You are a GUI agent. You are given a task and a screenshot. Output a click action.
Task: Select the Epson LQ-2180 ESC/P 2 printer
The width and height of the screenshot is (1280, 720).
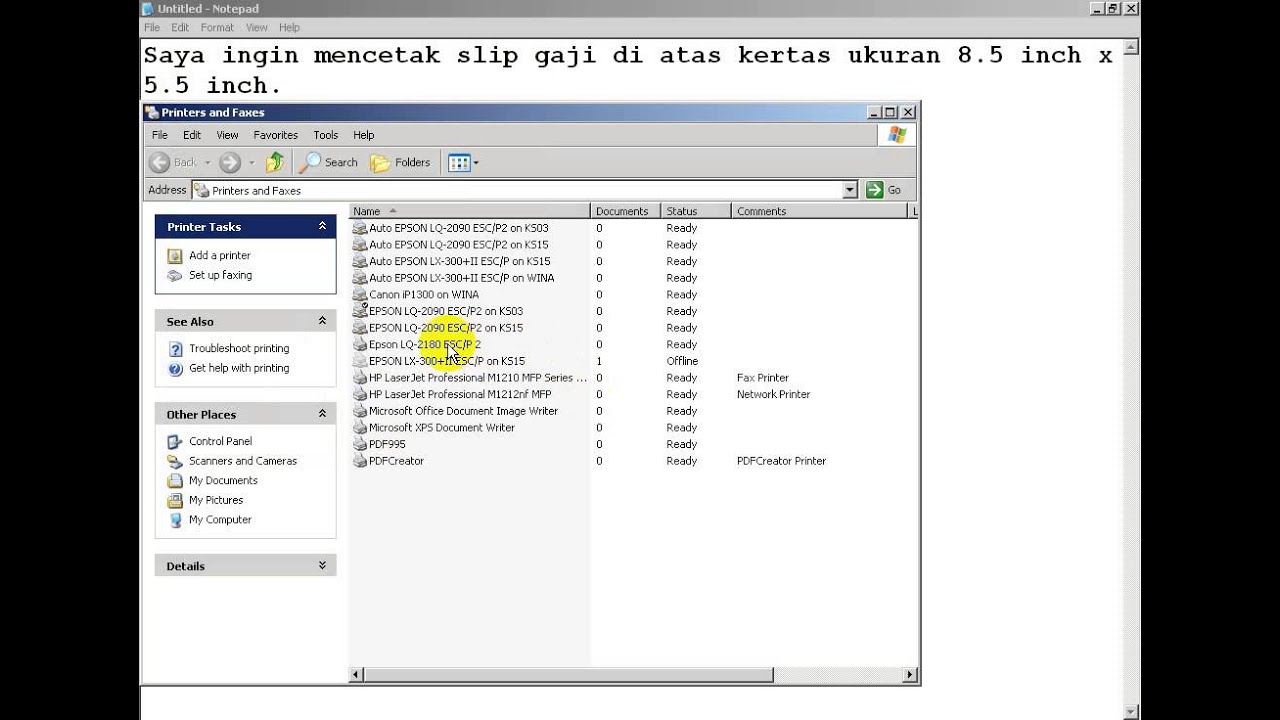[424, 345]
